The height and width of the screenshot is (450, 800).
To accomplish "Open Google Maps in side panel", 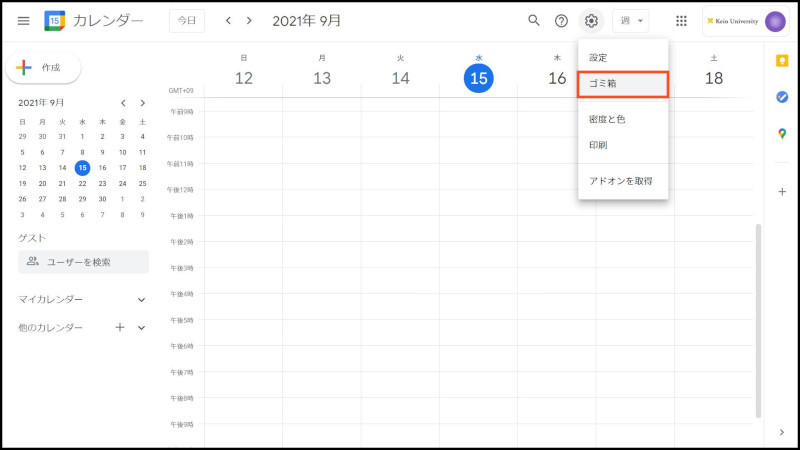I will (x=782, y=134).
